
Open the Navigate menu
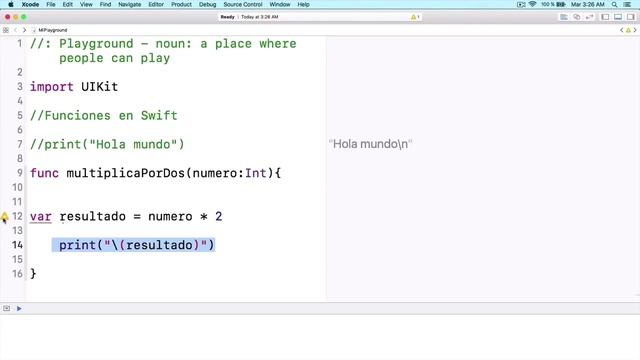tap(129, 4)
